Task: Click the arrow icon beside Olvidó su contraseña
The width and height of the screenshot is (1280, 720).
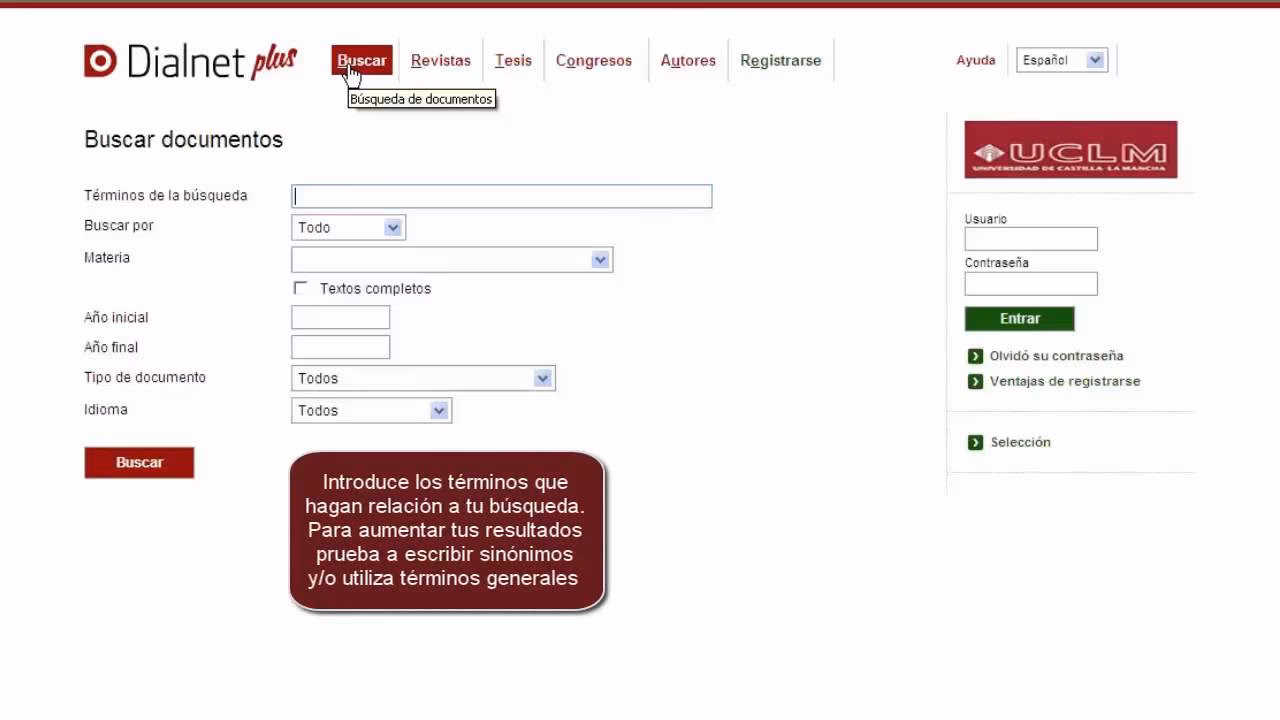Action: click(975, 356)
